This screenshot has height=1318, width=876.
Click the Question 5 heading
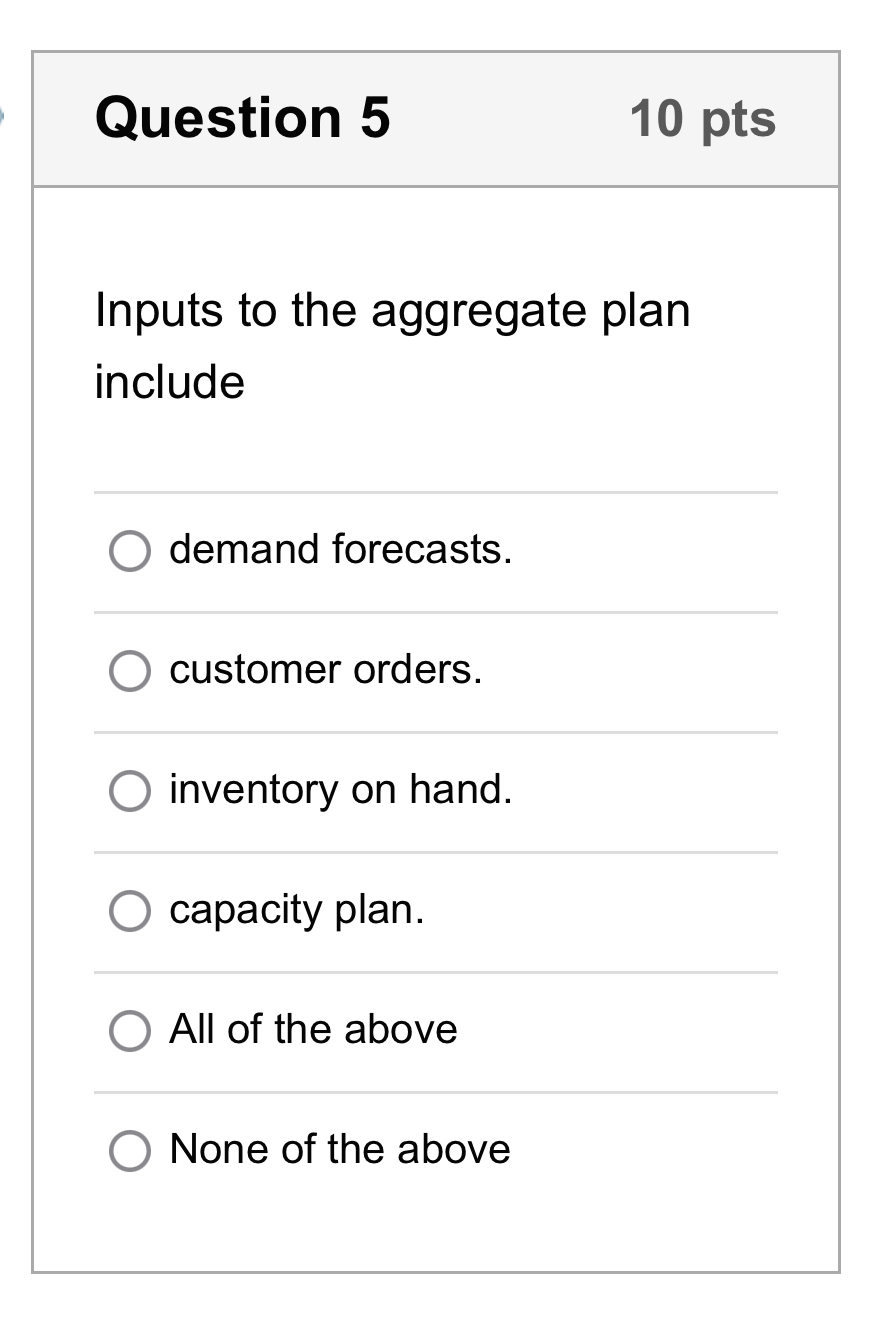click(243, 117)
